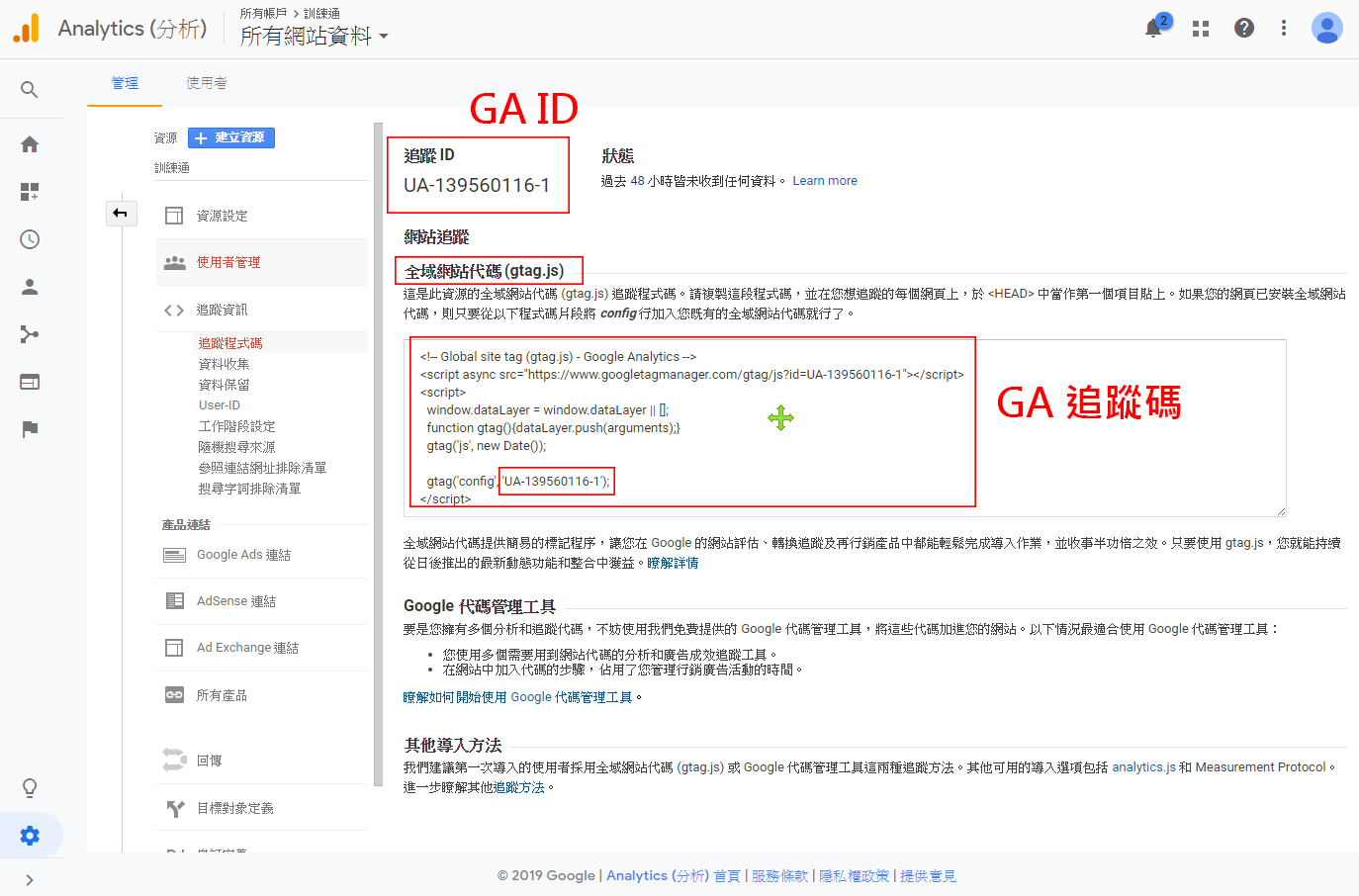Click the back arrow button in admin column
The image size is (1359, 896).
click(121, 213)
